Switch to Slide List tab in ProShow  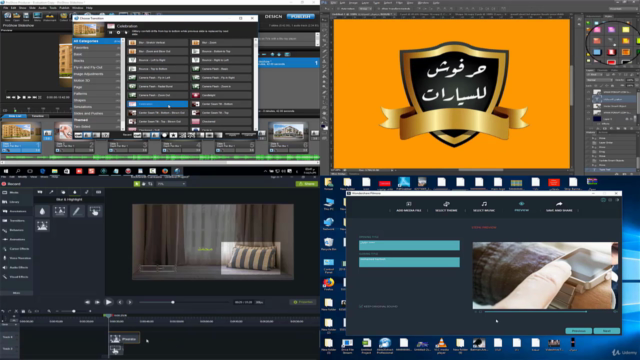pos(15,116)
